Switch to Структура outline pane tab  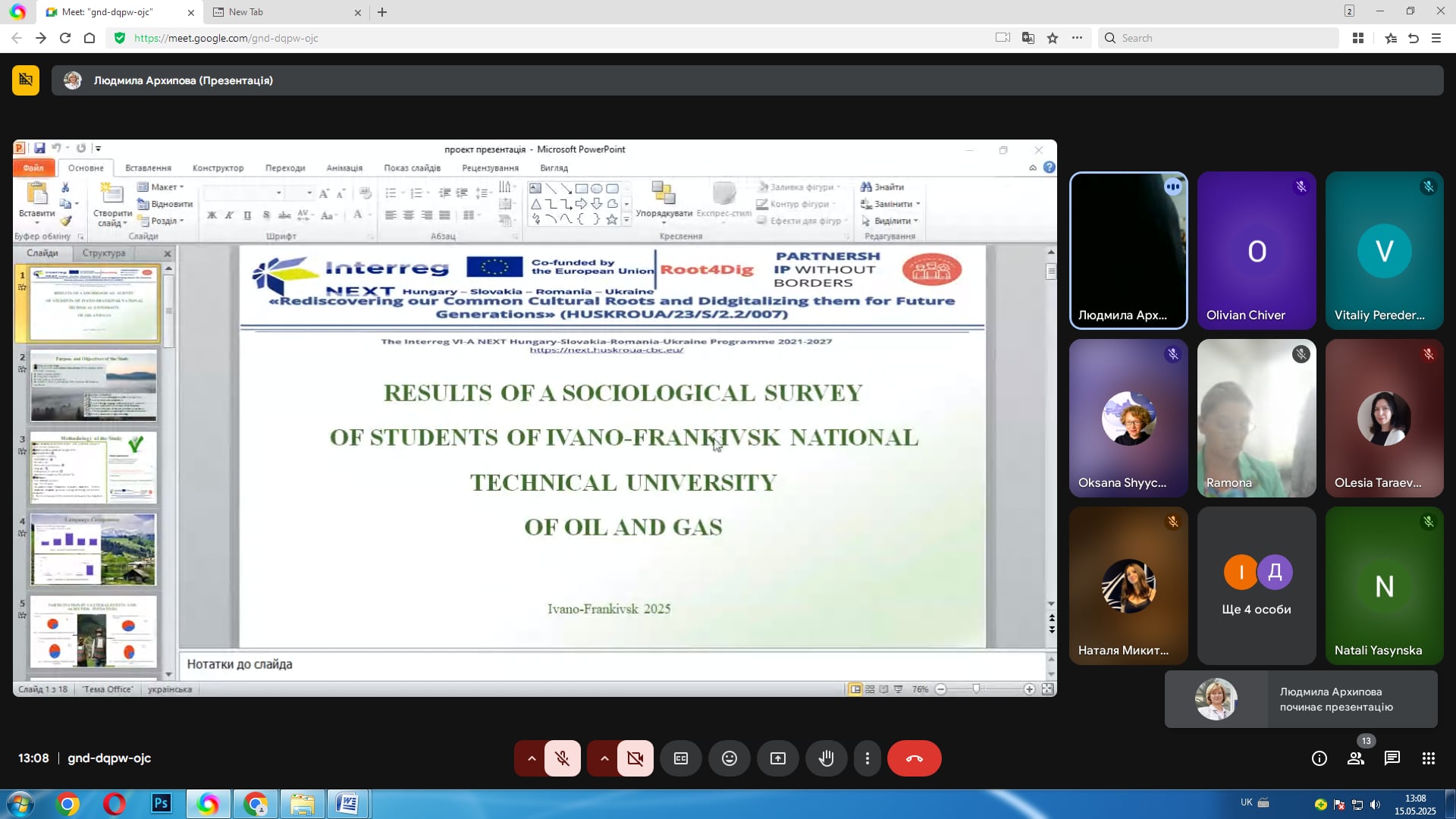(104, 253)
